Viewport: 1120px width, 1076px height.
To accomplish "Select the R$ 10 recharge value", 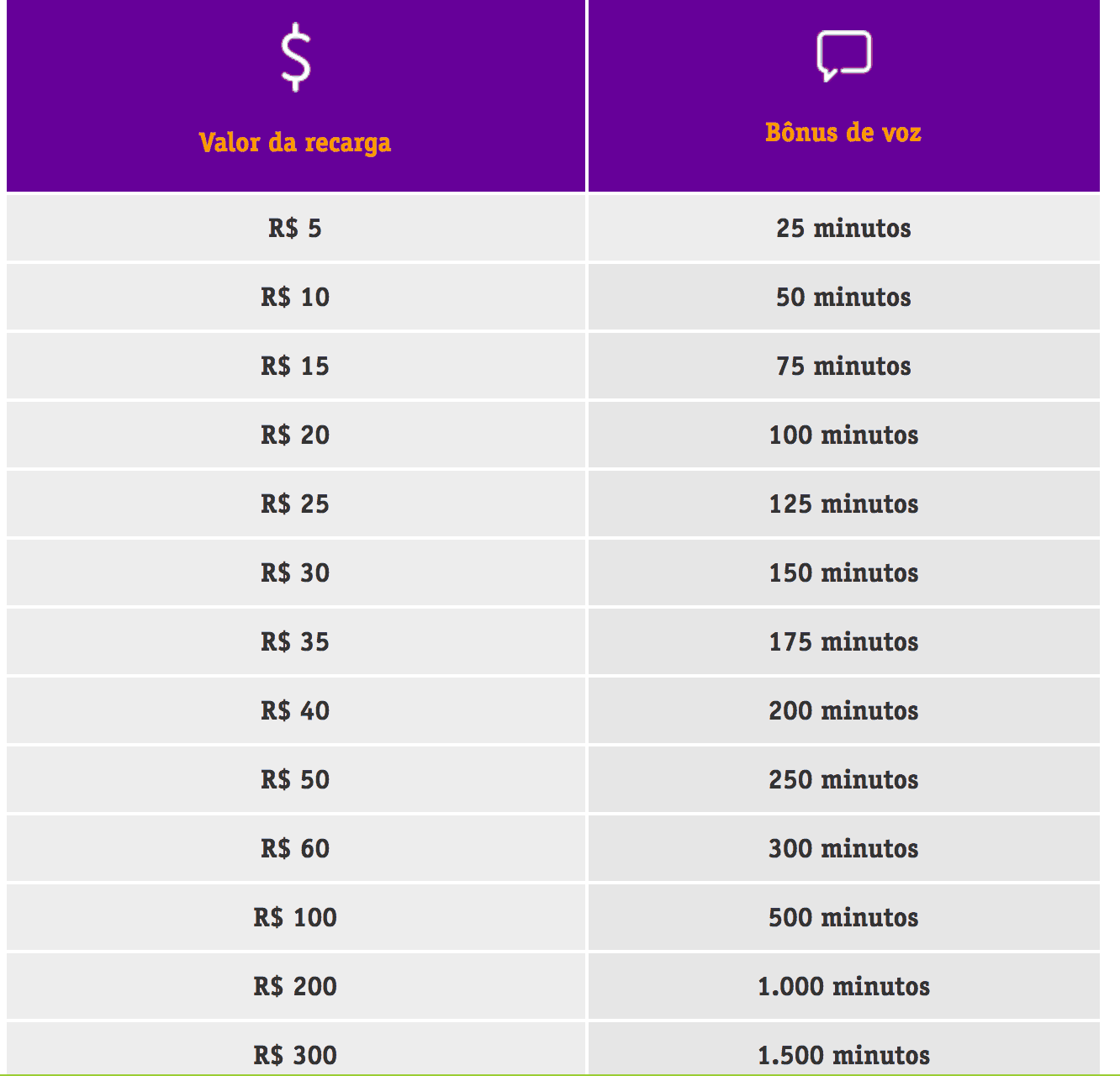I will click(295, 297).
